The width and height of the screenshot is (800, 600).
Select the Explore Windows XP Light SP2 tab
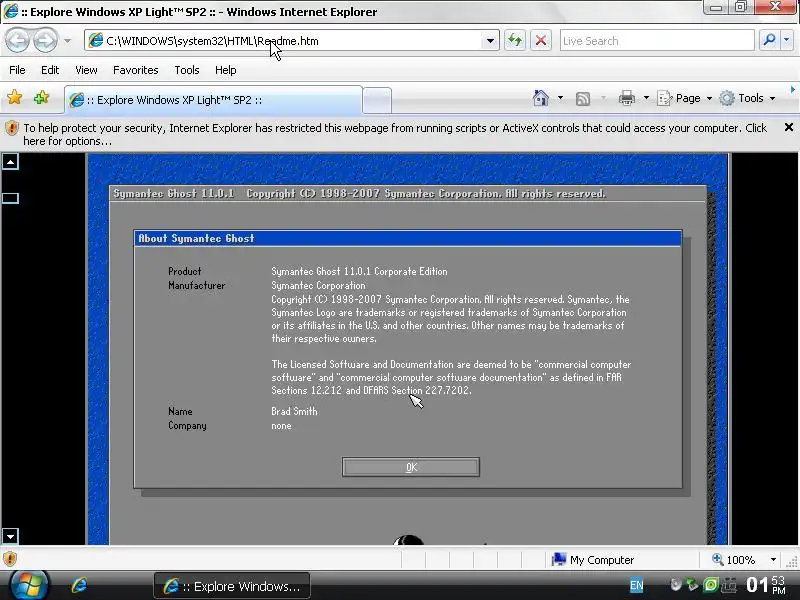(213, 100)
